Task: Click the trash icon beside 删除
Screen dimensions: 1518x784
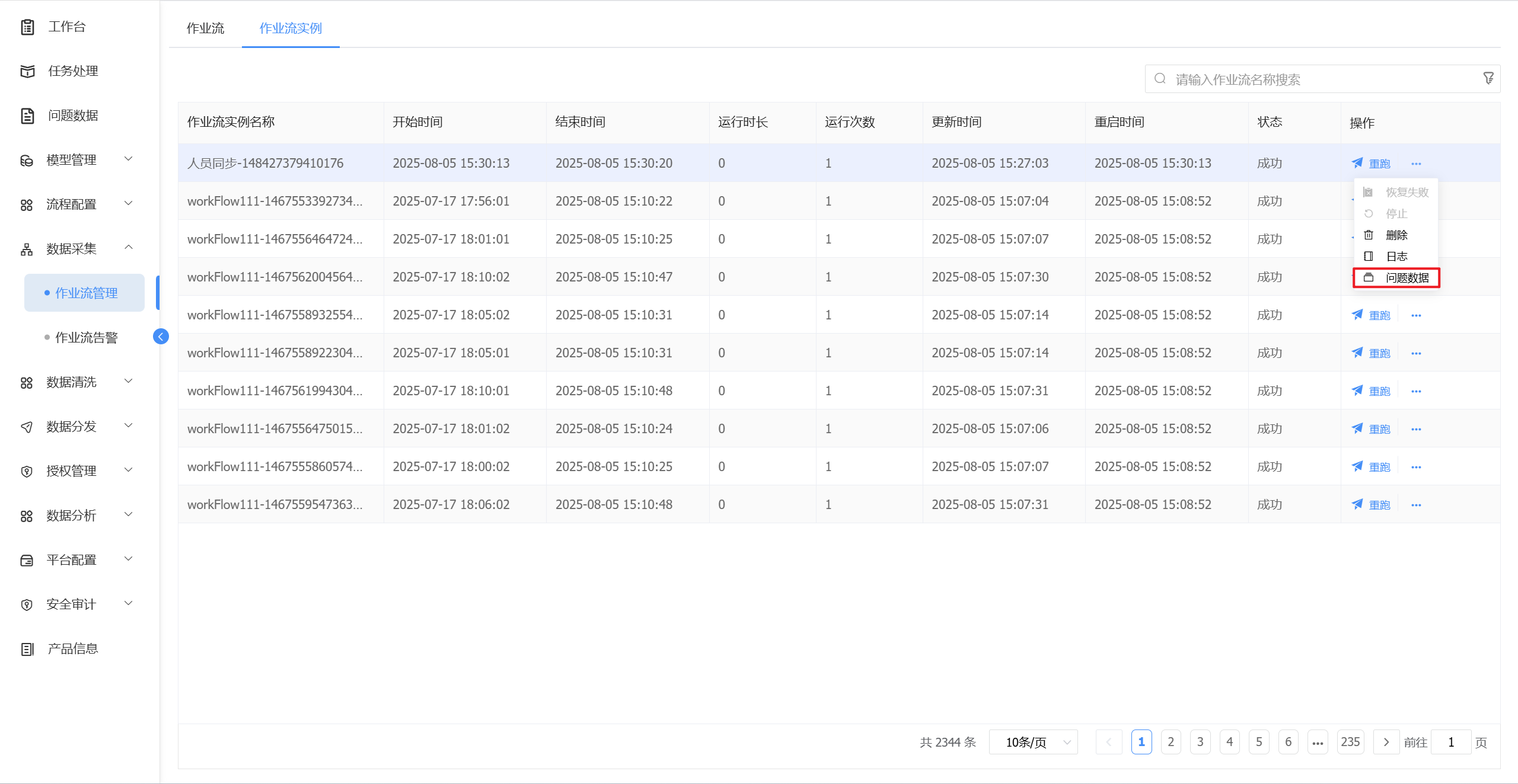Action: click(1369, 235)
